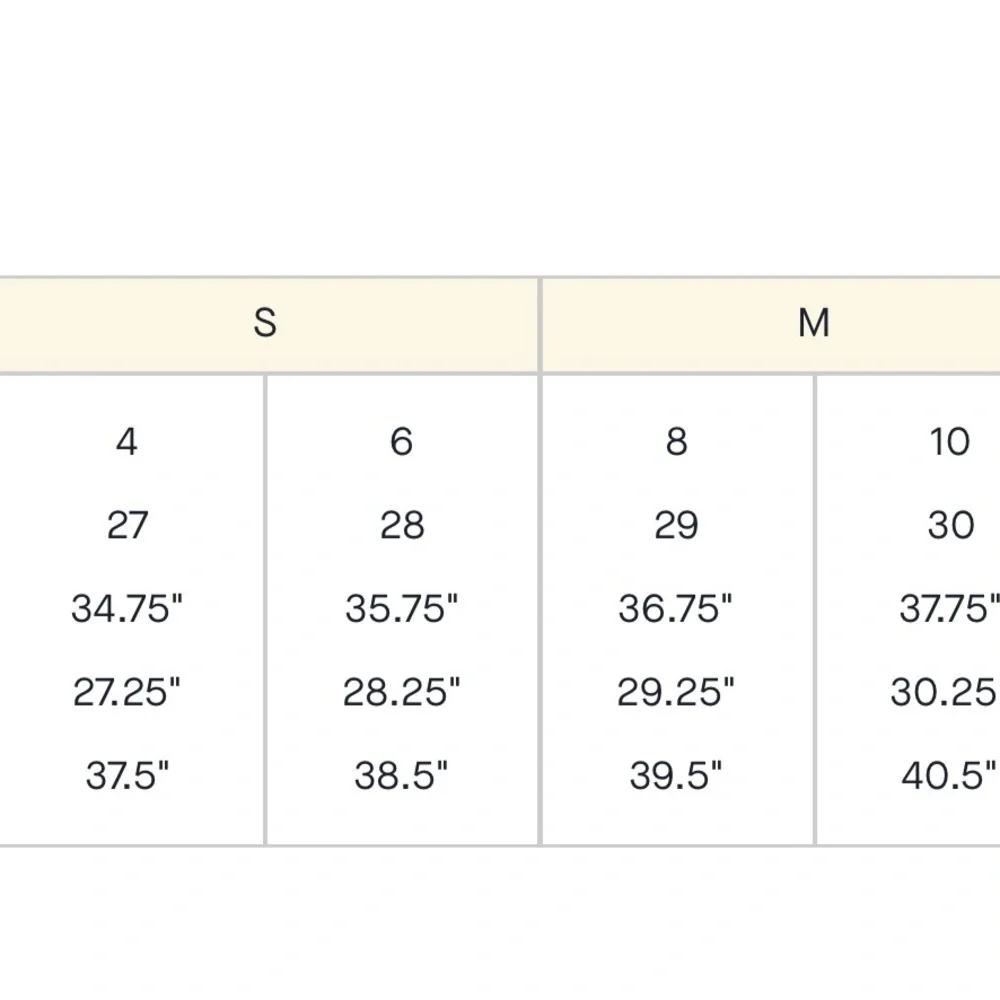Click the 40.5" measurement
The image size is (1000, 1000).
click(949, 776)
